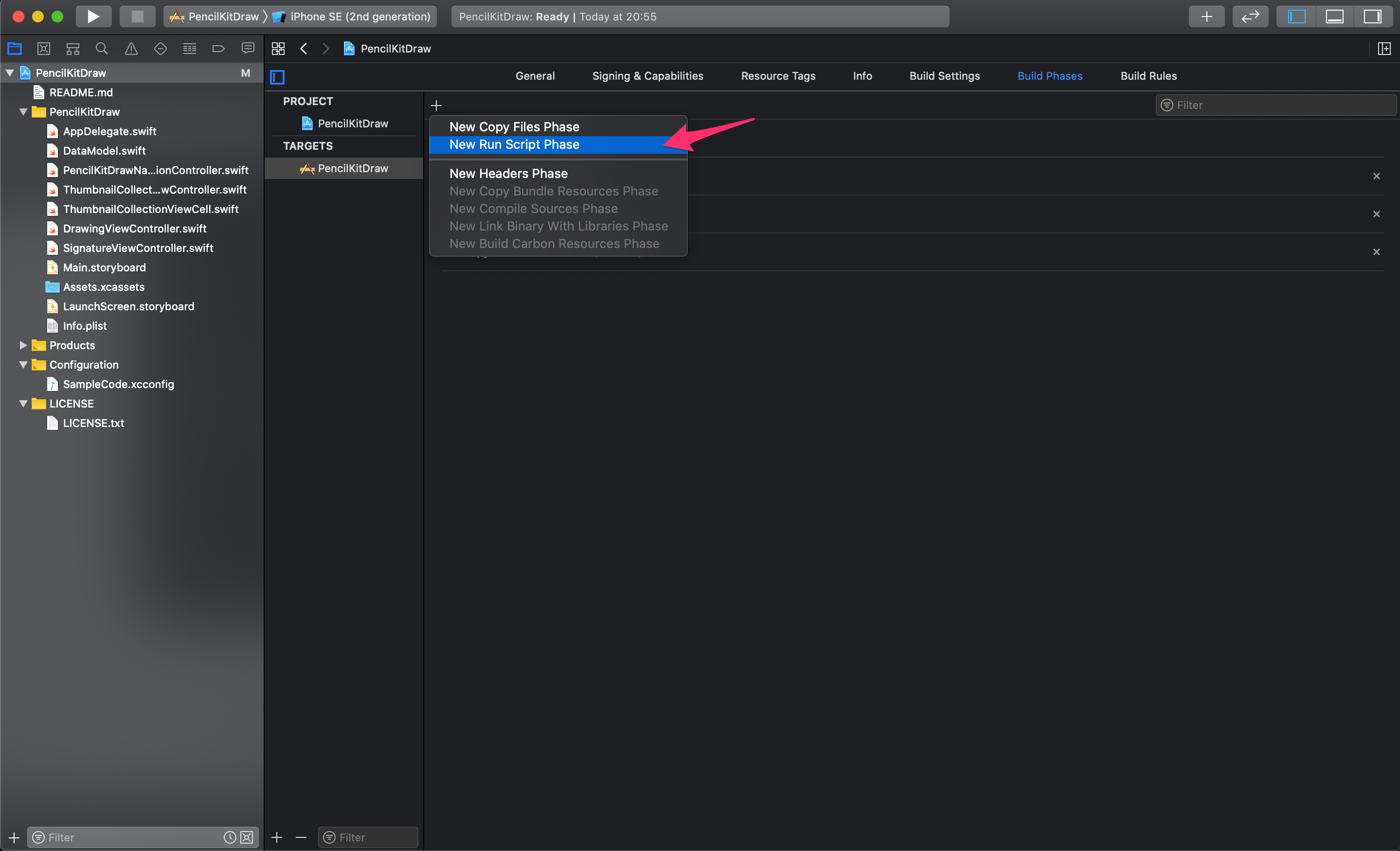Viewport: 1400px width, 851px height.
Task: Select the PencilKitDraw scheme selector
Action: [x=215, y=17]
